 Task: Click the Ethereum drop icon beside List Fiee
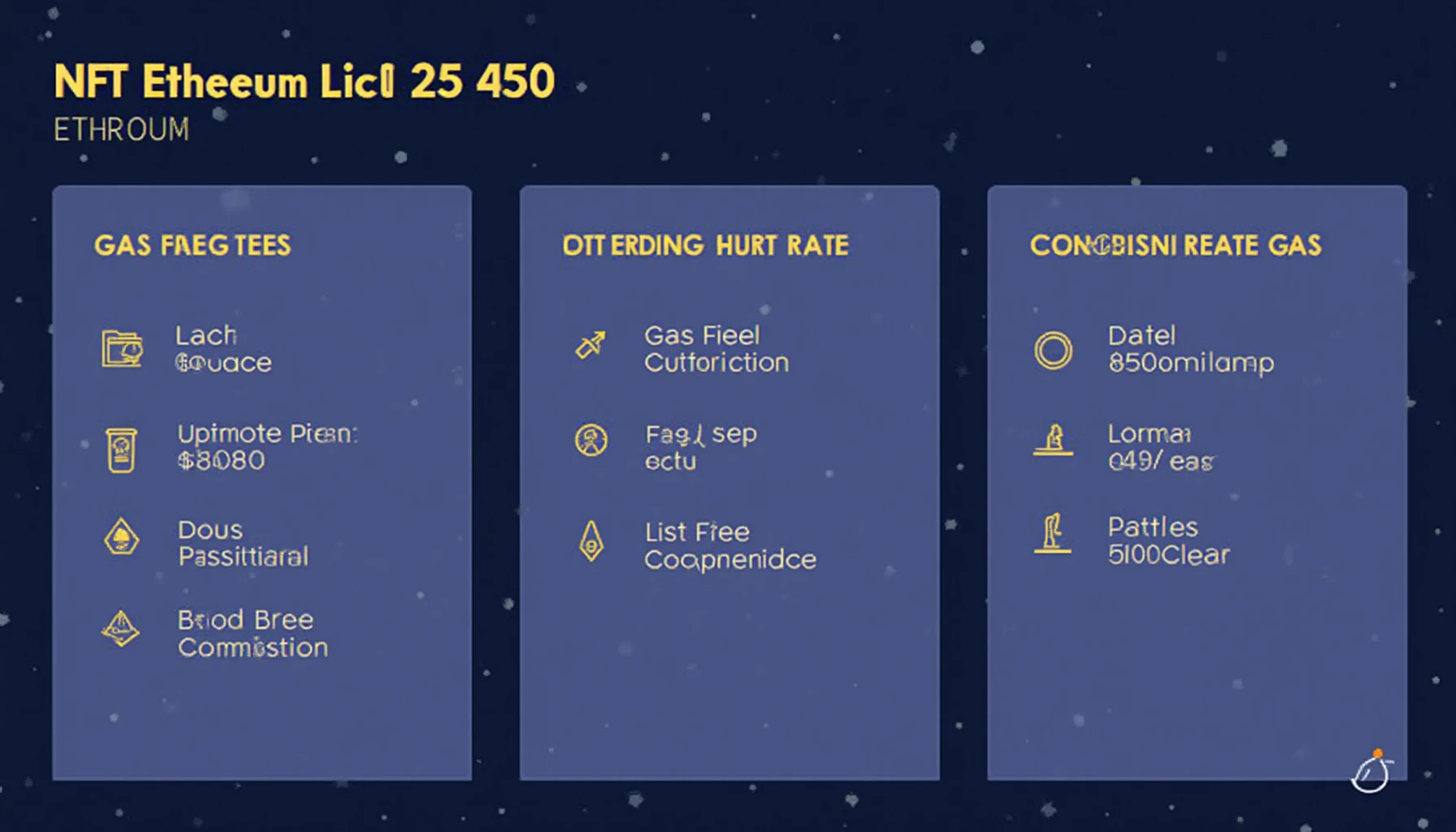click(591, 541)
